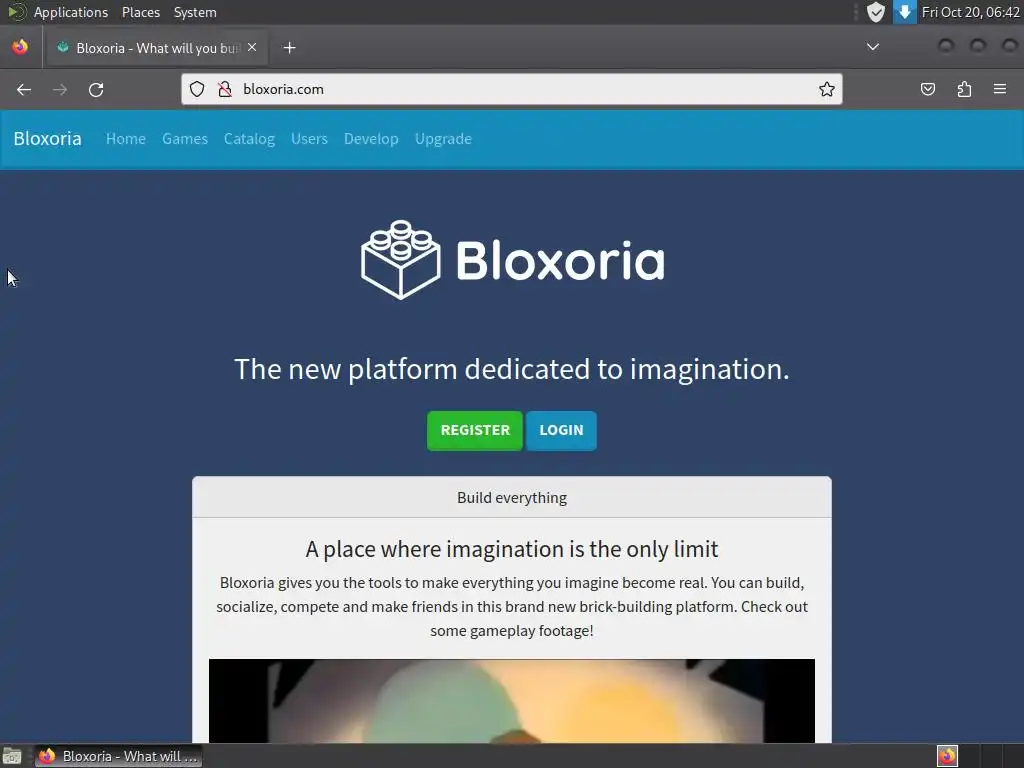Expand the list all tabs chevron
Image resolution: width=1024 pixels, height=768 pixels.
coord(872,47)
